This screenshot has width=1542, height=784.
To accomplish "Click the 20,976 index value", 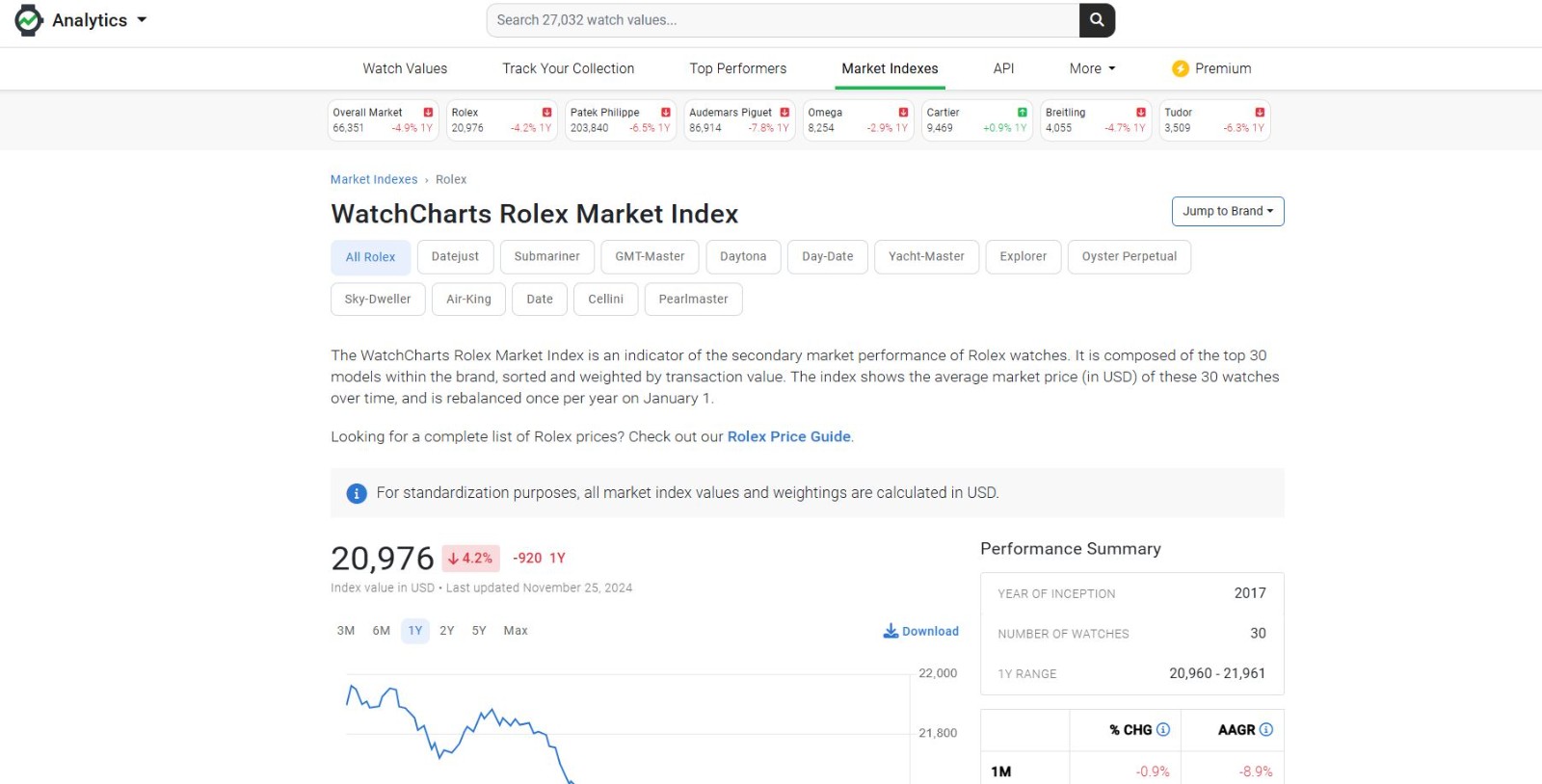I will 383,559.
